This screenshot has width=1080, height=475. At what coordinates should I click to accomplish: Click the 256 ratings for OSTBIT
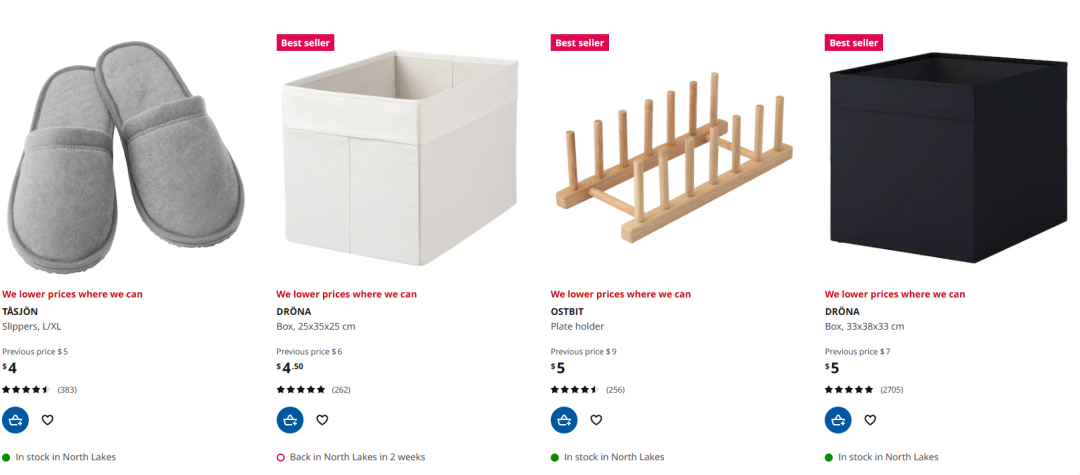(615, 390)
